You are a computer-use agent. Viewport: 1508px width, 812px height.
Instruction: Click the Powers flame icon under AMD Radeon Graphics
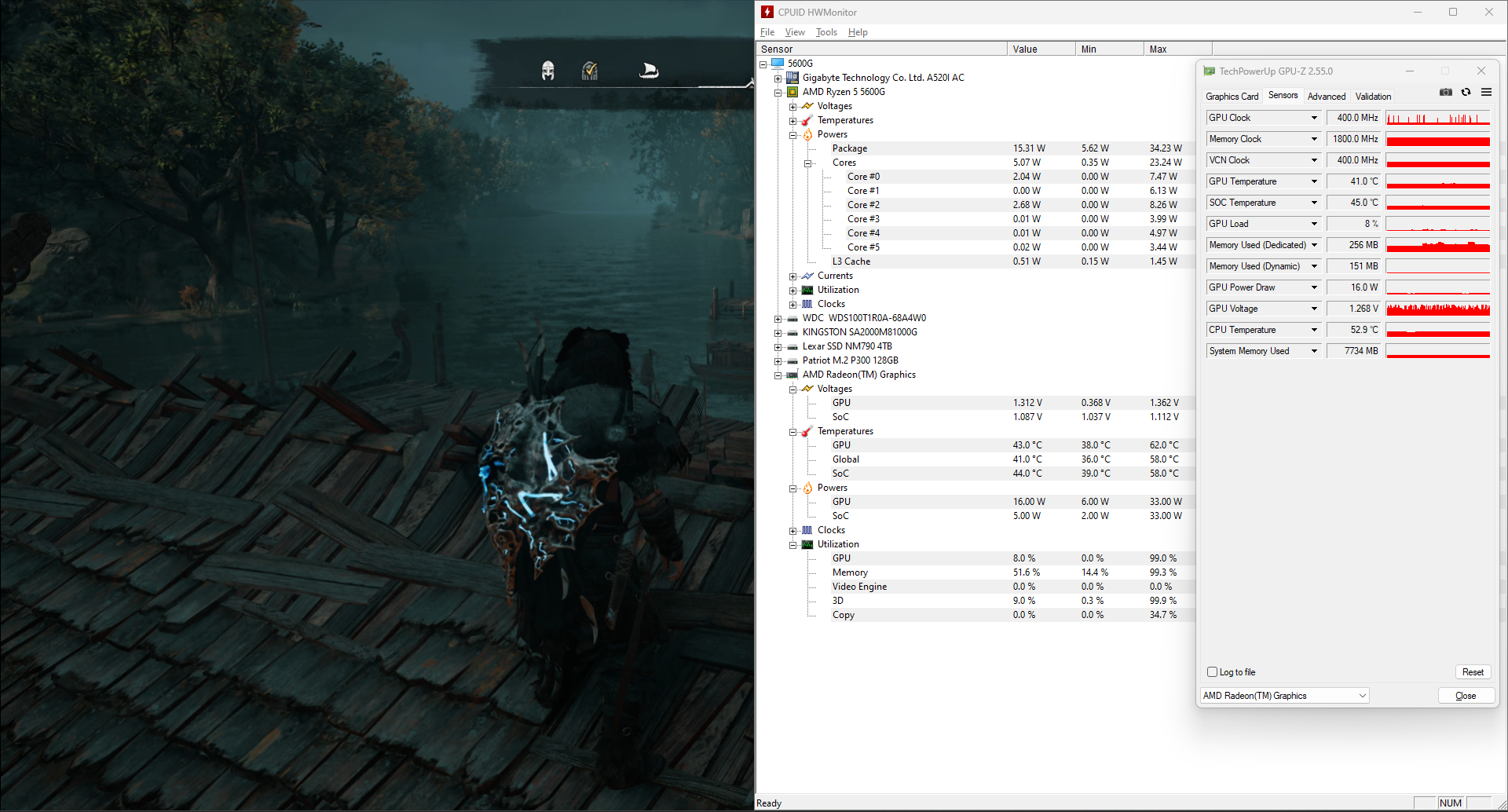807,488
